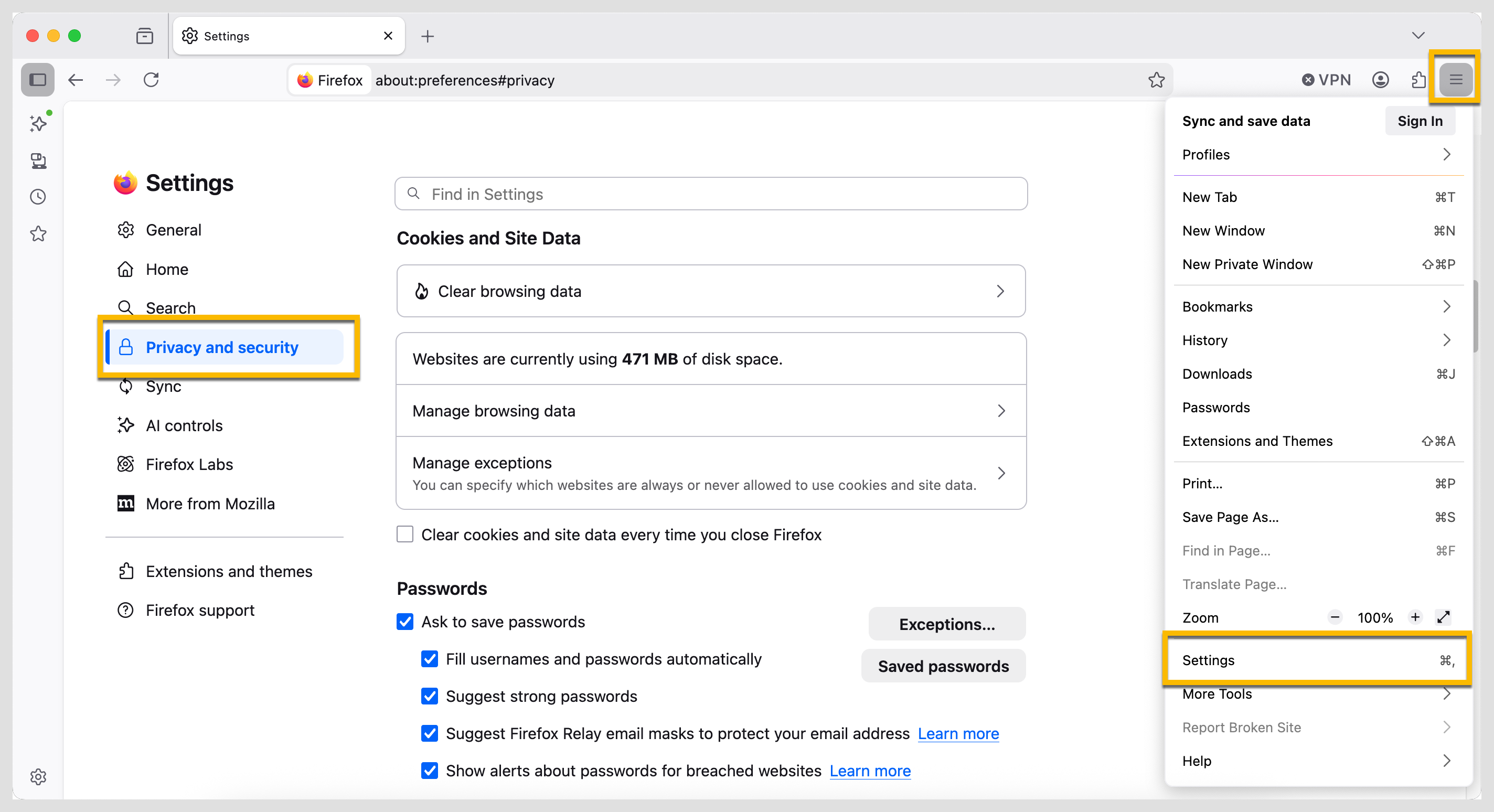The width and height of the screenshot is (1494, 812).
Task: Toggle Fill usernames and passwords automatically
Action: (429, 659)
